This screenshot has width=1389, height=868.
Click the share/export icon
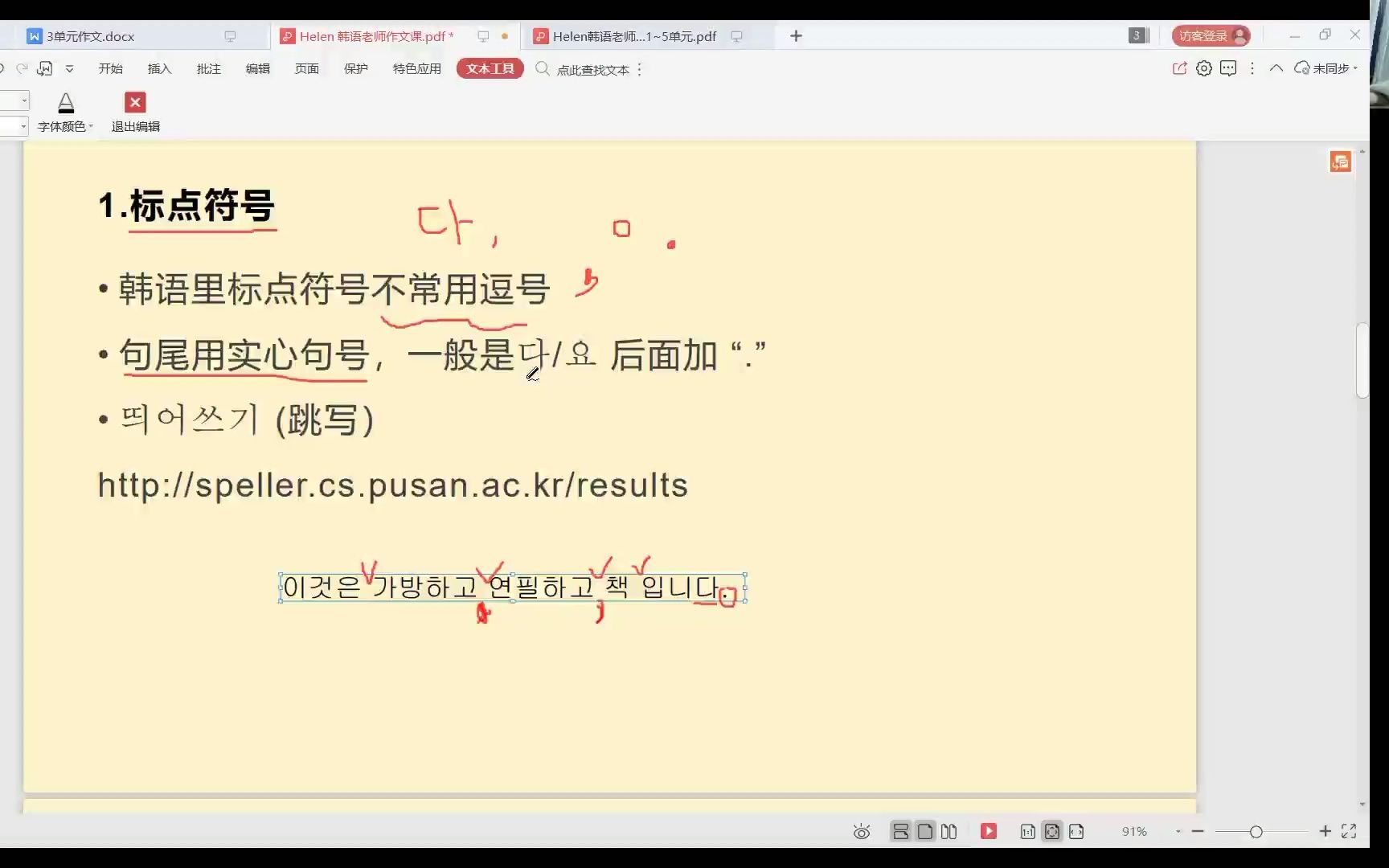coord(1179,69)
